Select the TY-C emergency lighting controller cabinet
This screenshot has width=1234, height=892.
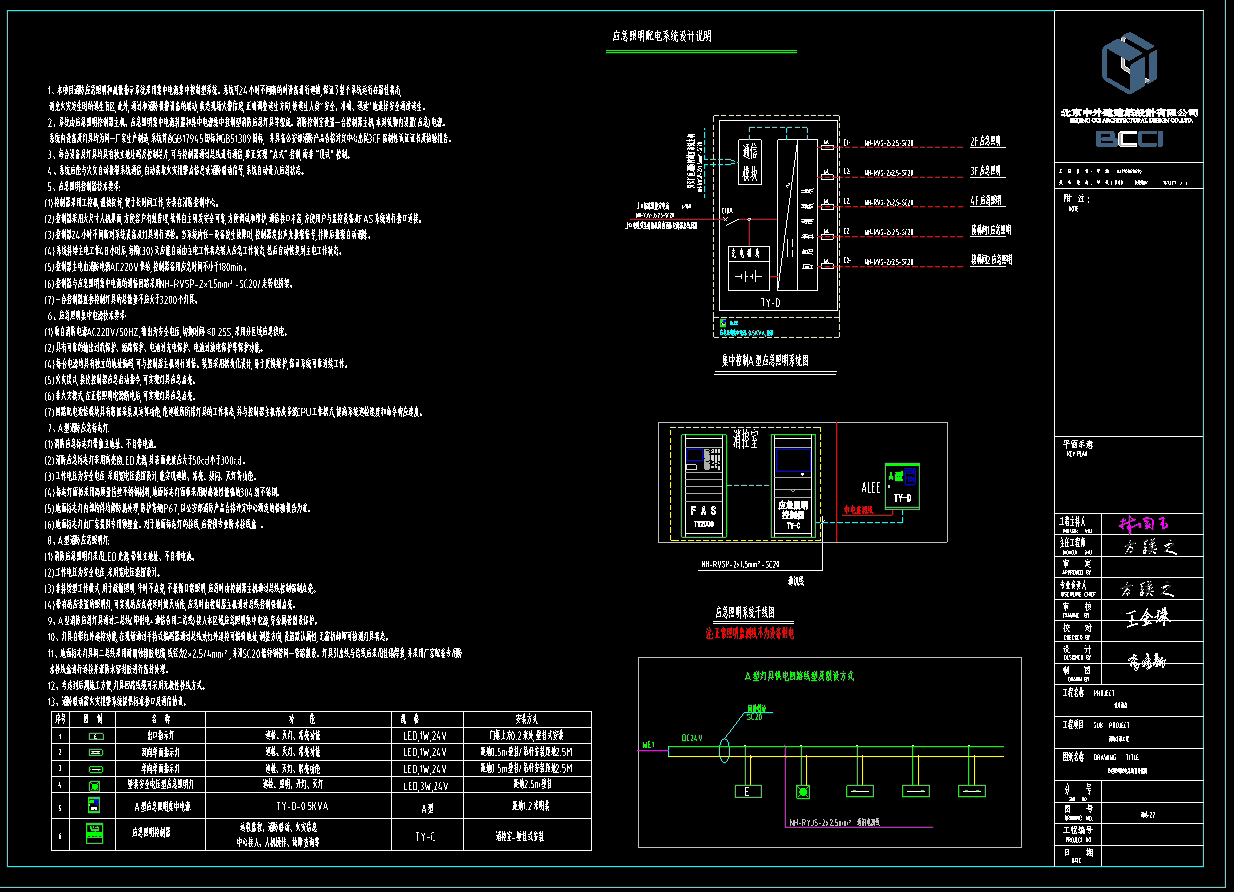pyautogui.click(x=793, y=486)
